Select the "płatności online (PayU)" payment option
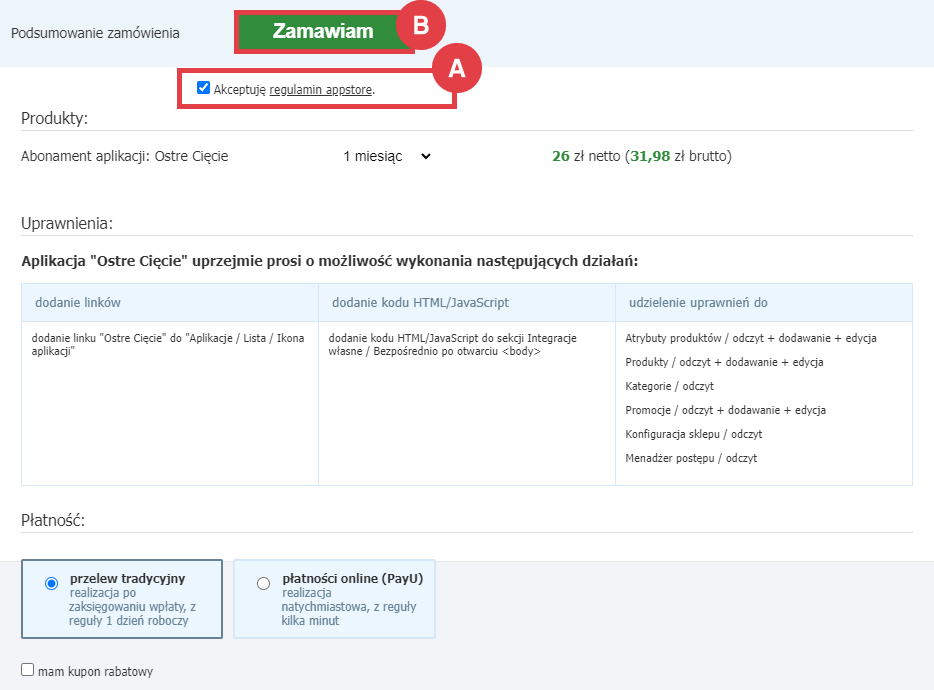The image size is (934, 690). pos(263,583)
